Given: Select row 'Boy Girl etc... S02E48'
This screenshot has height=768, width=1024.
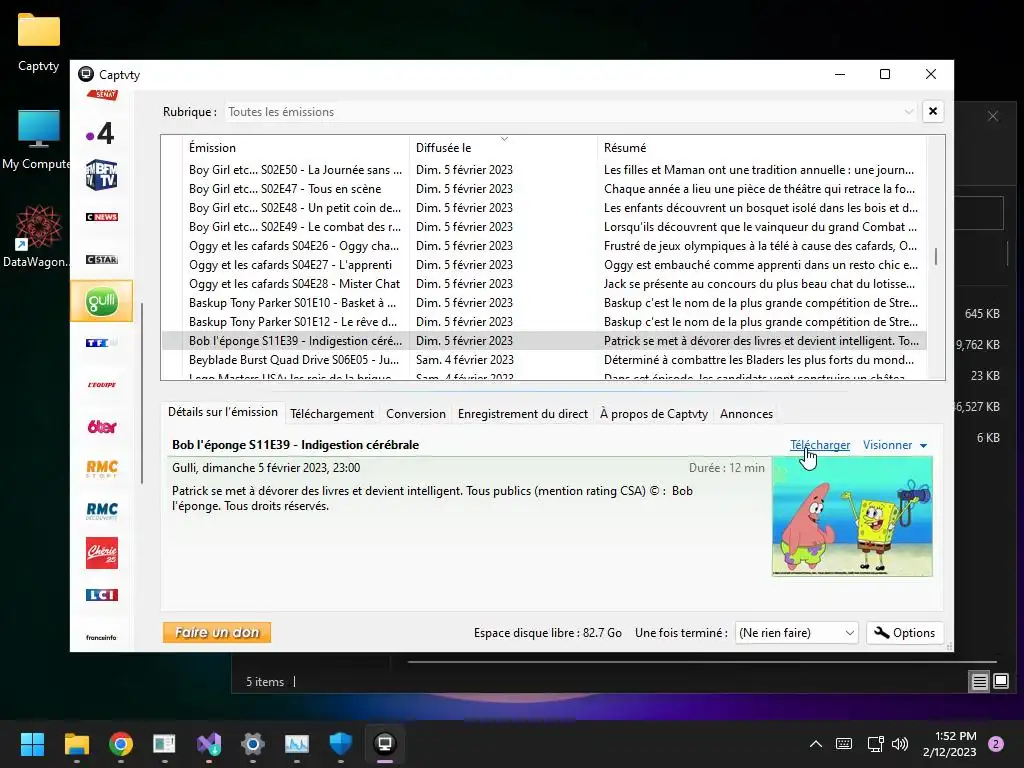Looking at the screenshot, I should click(543, 208).
